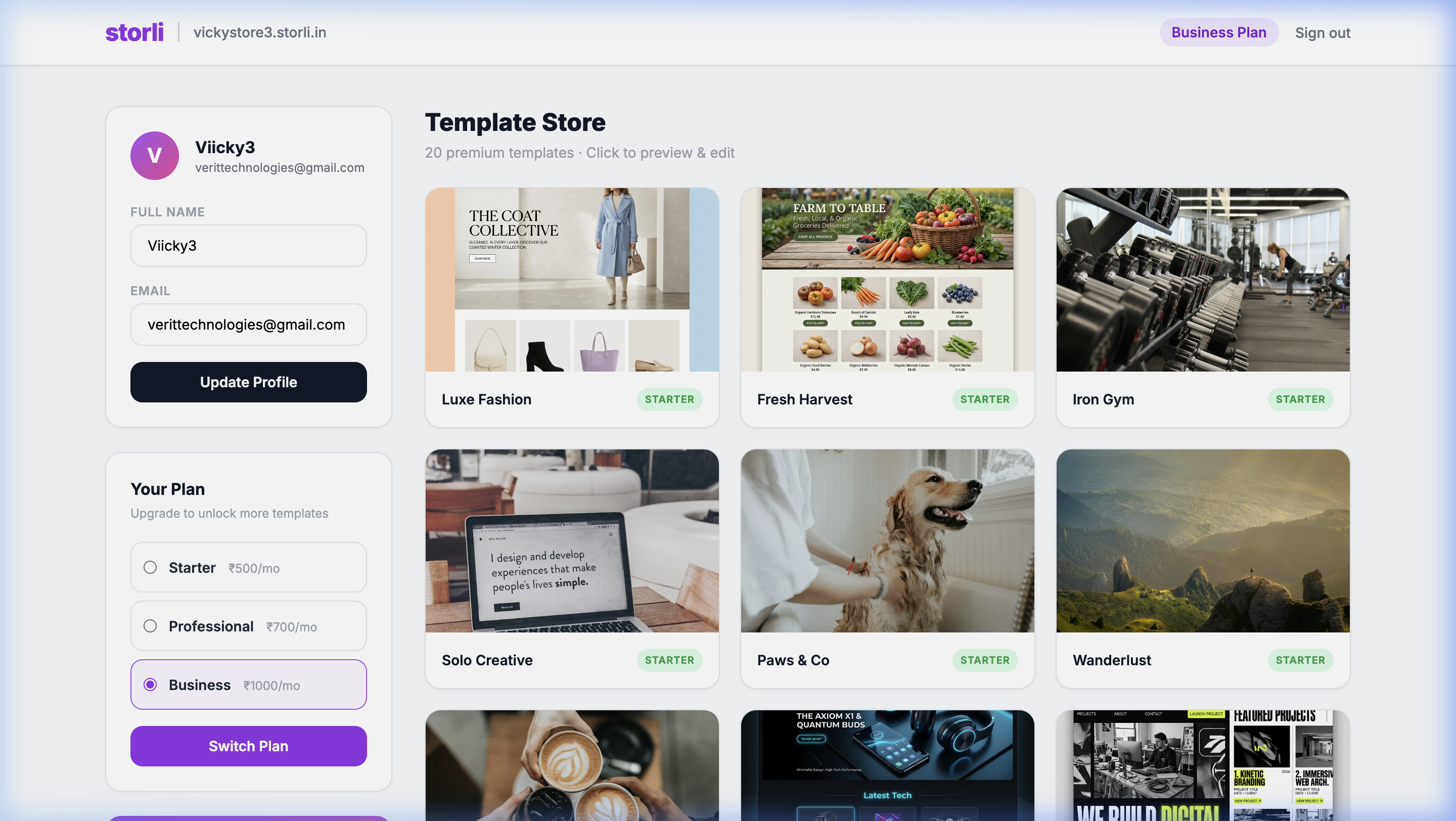Click the ₹500/mo price text
Image resolution: width=1456 pixels, height=821 pixels.
254,568
